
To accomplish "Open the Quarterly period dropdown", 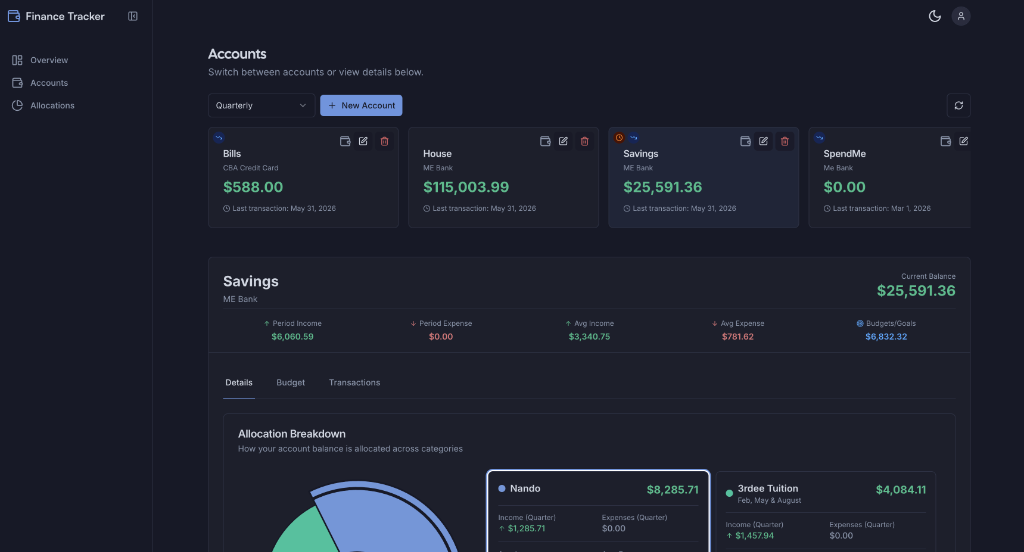I will (261, 105).
